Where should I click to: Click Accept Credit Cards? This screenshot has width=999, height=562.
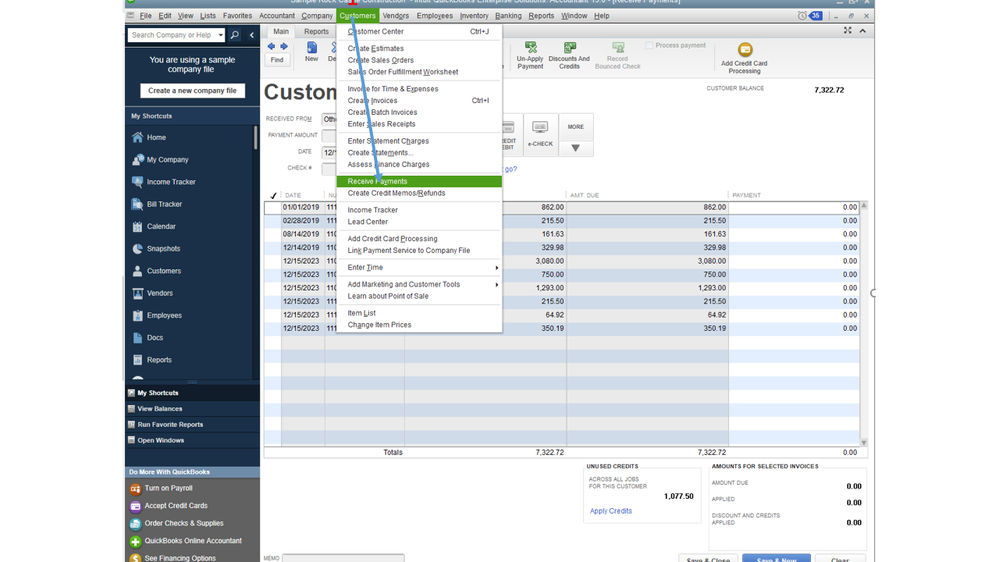click(x=176, y=506)
